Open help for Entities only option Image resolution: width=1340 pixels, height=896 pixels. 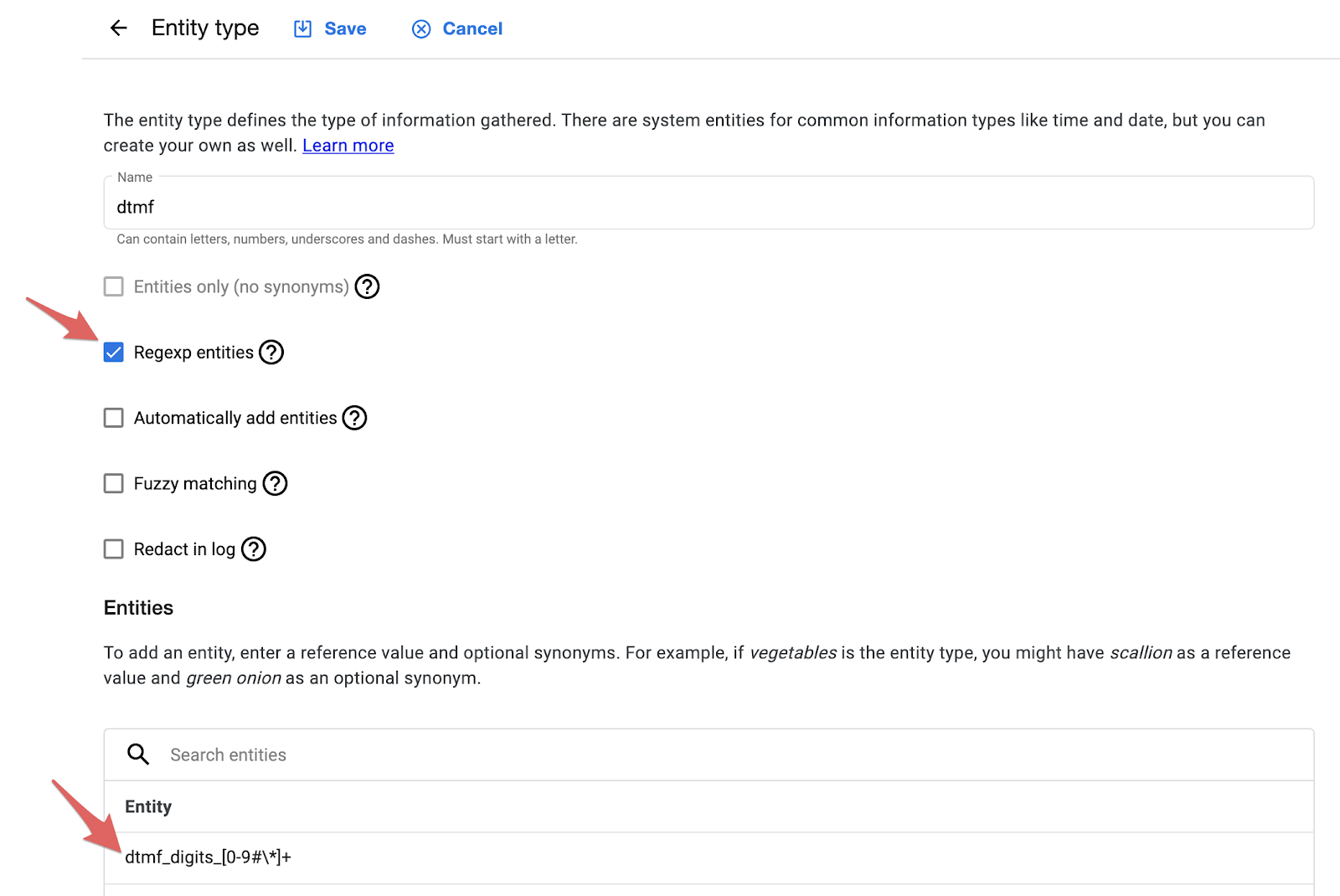pos(367,286)
